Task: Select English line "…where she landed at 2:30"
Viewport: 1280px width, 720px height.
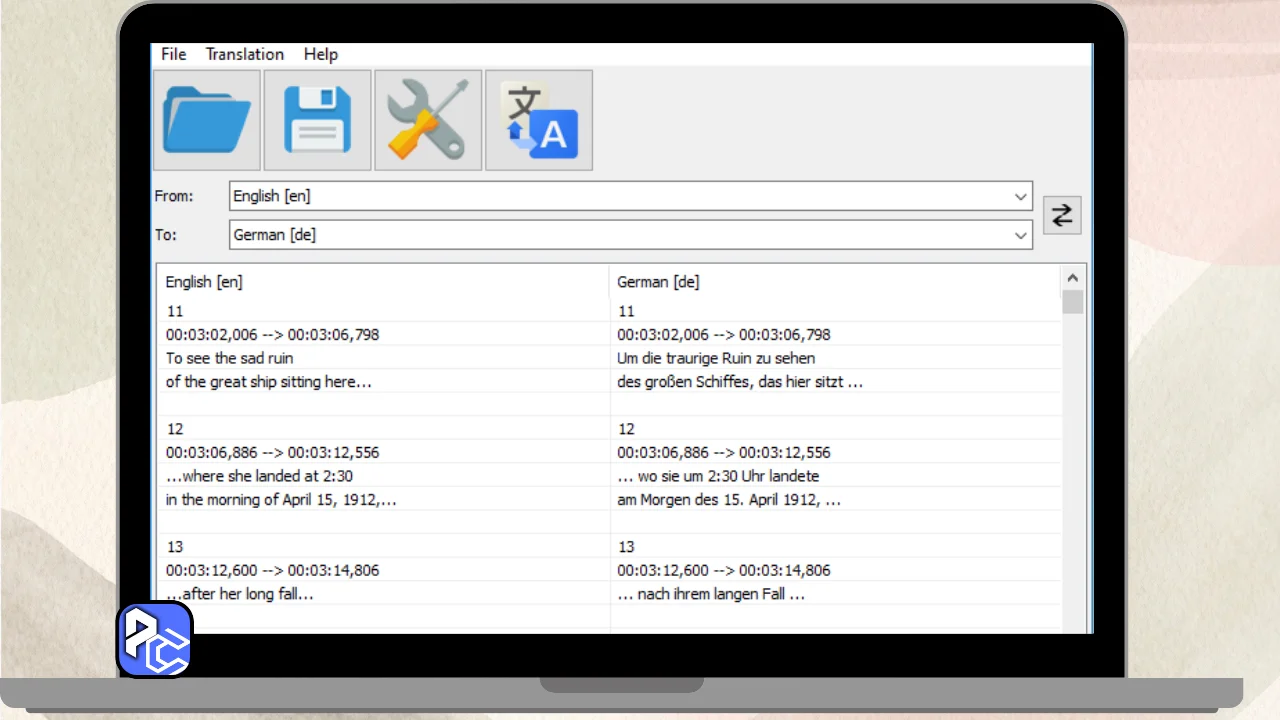Action: (260, 476)
